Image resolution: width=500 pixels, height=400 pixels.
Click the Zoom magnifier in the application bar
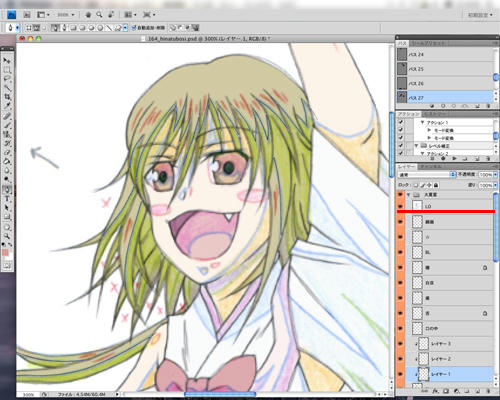pyautogui.click(x=99, y=15)
